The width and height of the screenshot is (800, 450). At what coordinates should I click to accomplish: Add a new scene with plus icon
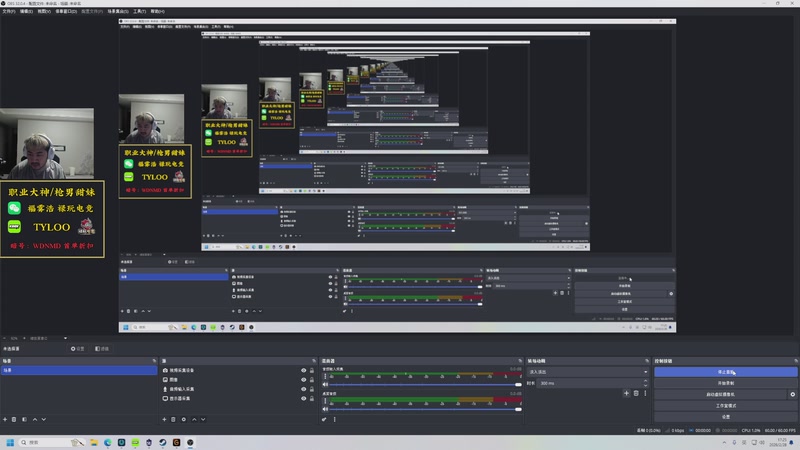(x=5, y=419)
